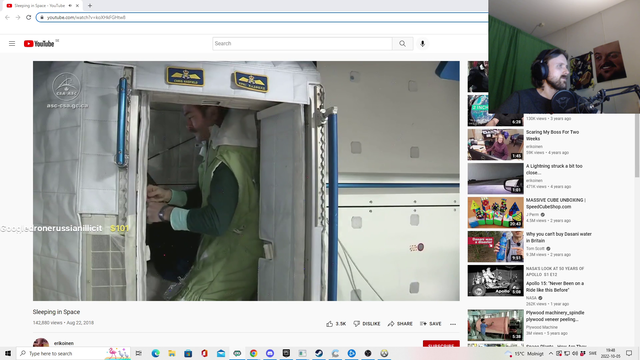This screenshot has width=640, height=360.
Task: Click the magnifier search button
Action: 402,44
